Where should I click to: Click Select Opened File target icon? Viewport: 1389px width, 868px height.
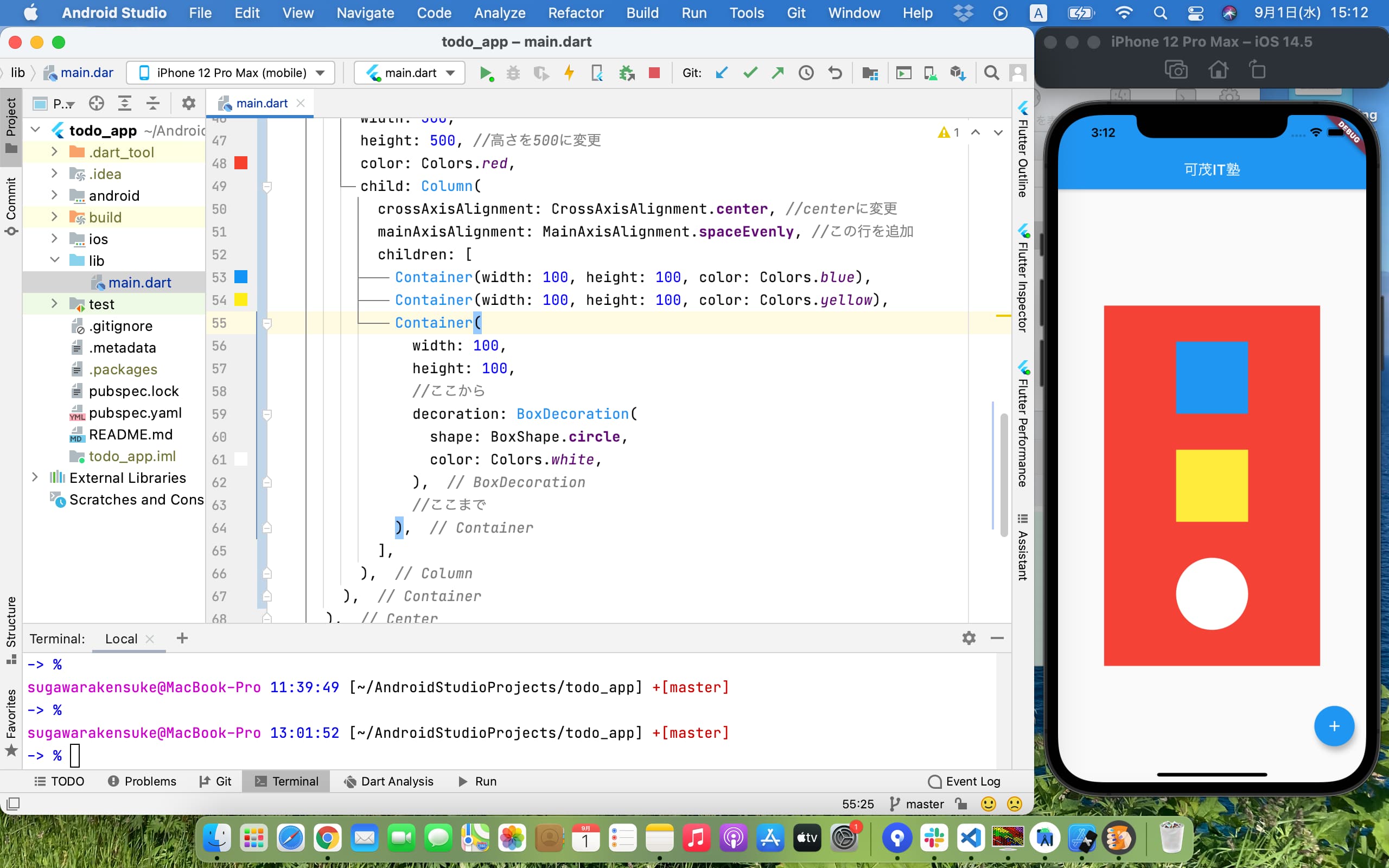click(x=97, y=103)
